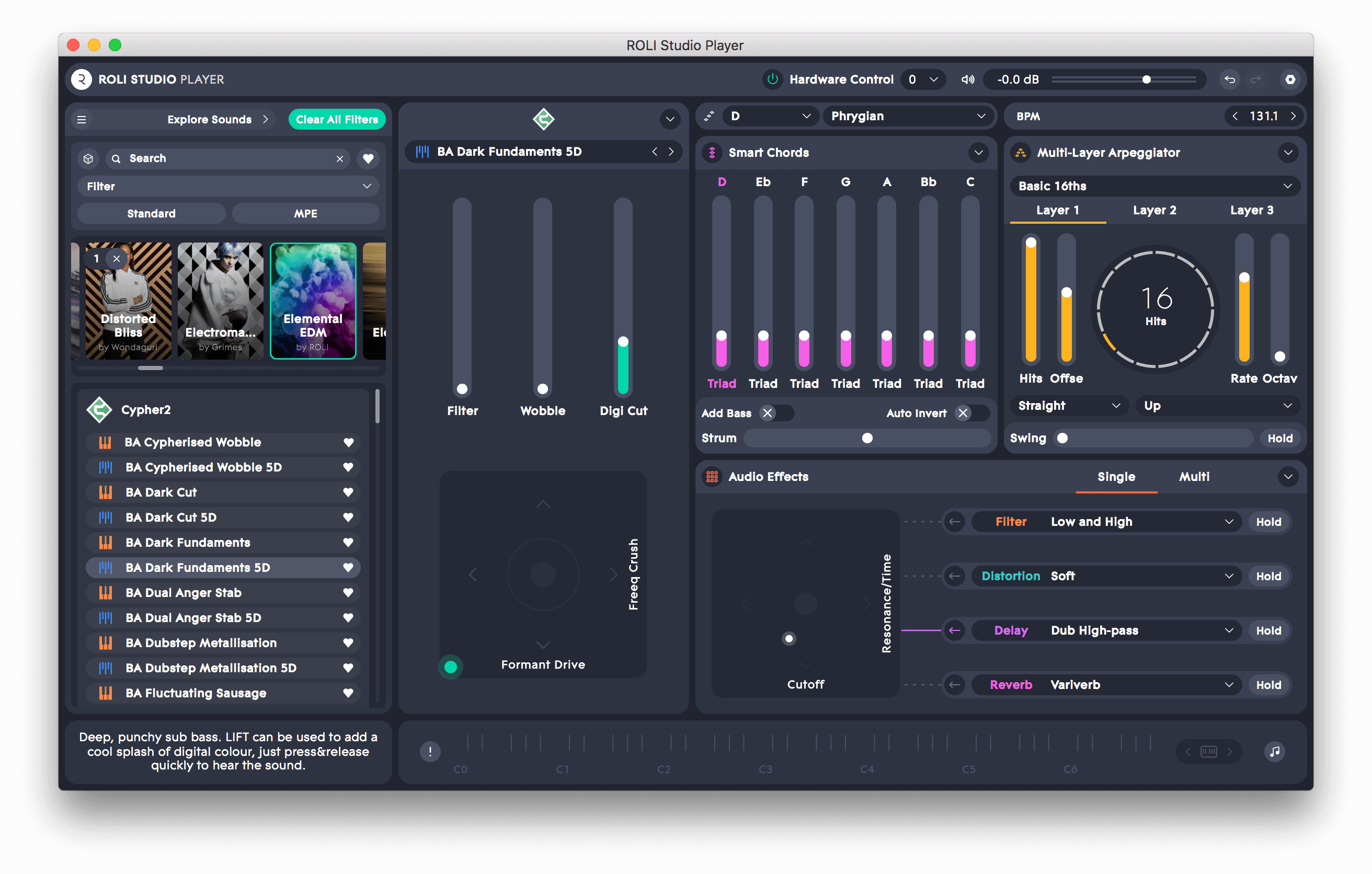Open the Basic 16ths pattern dropdown
1372x874 pixels.
click(1155, 186)
